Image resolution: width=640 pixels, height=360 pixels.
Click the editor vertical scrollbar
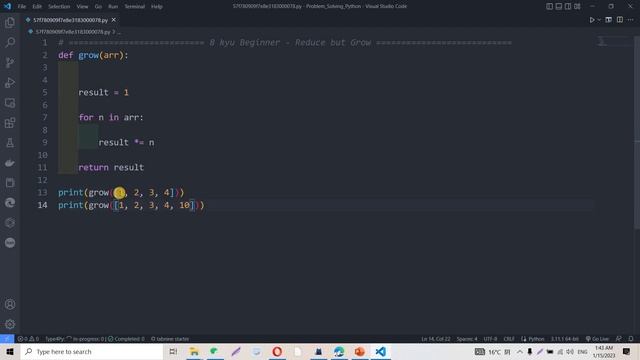click(637, 133)
